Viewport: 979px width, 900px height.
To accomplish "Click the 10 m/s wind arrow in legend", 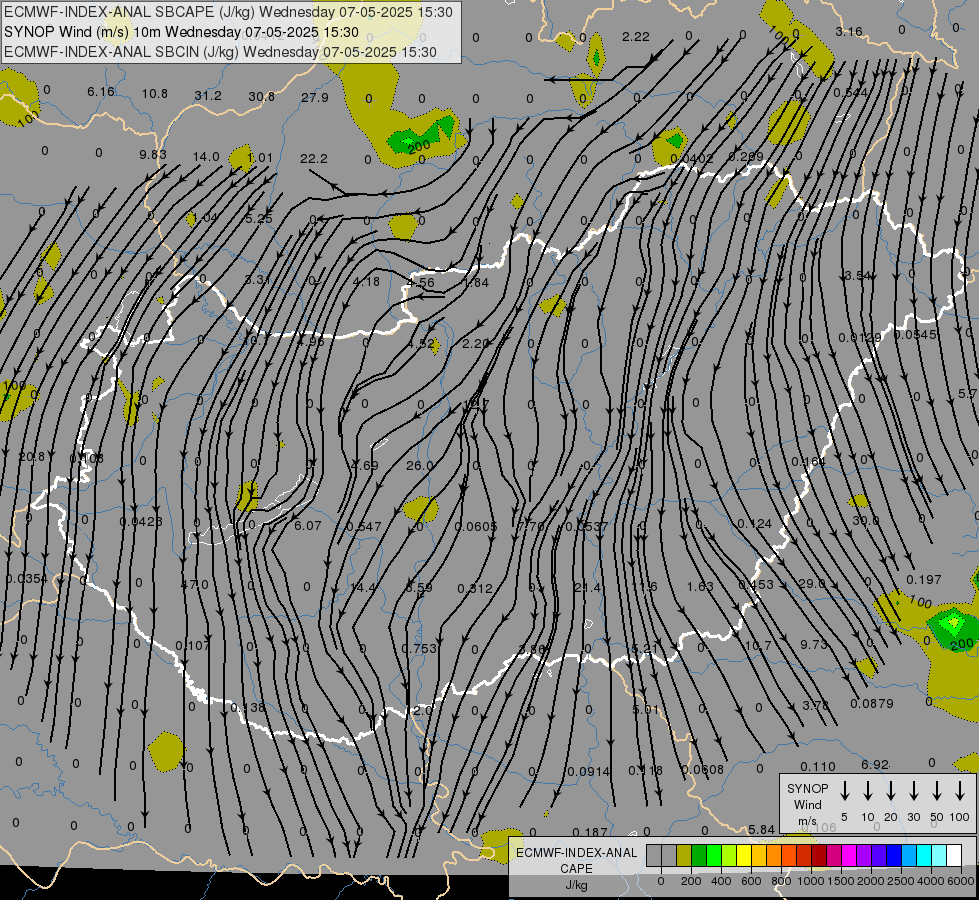I will [x=868, y=791].
